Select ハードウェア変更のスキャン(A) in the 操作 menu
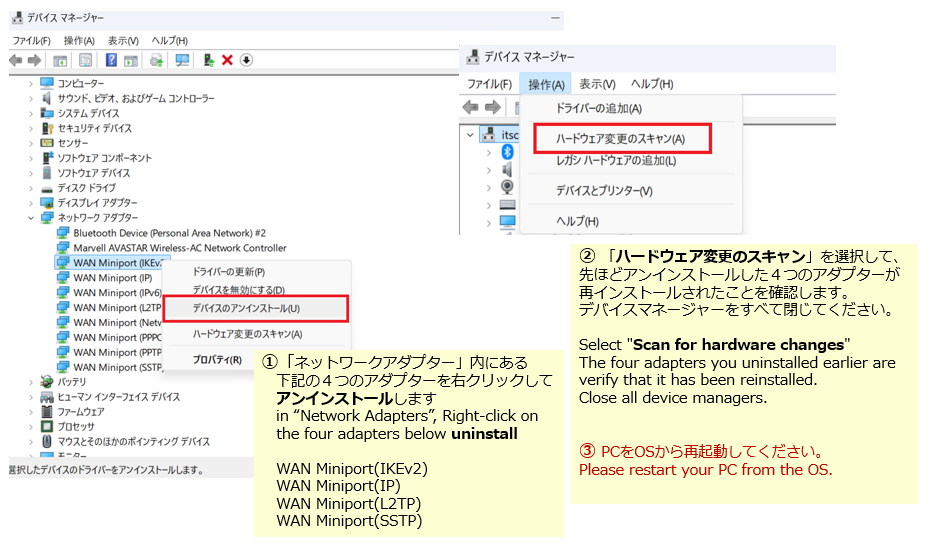Viewport: 932px width, 547px height. pos(620,138)
